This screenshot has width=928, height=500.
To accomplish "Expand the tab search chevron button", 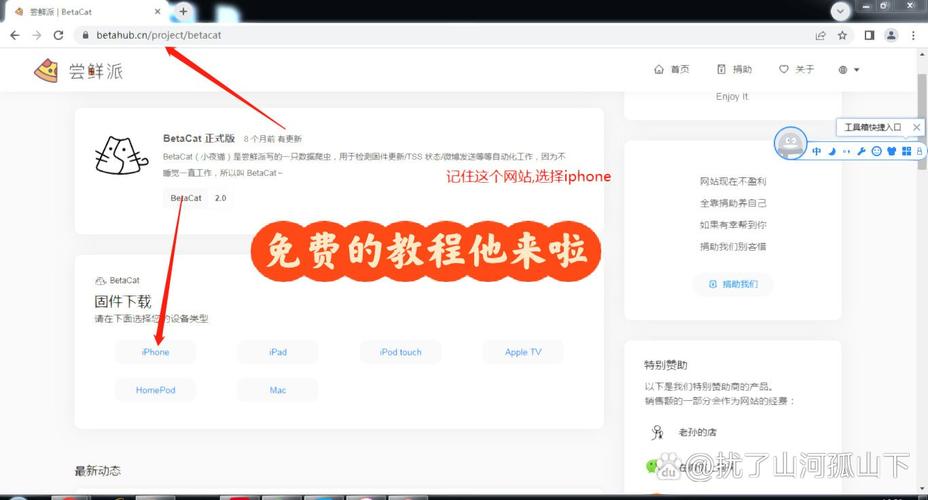I will click(x=840, y=11).
